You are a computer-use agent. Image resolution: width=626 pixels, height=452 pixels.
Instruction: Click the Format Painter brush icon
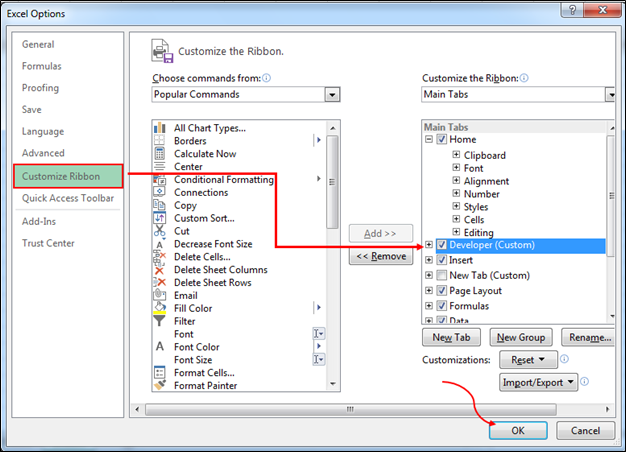point(159,385)
